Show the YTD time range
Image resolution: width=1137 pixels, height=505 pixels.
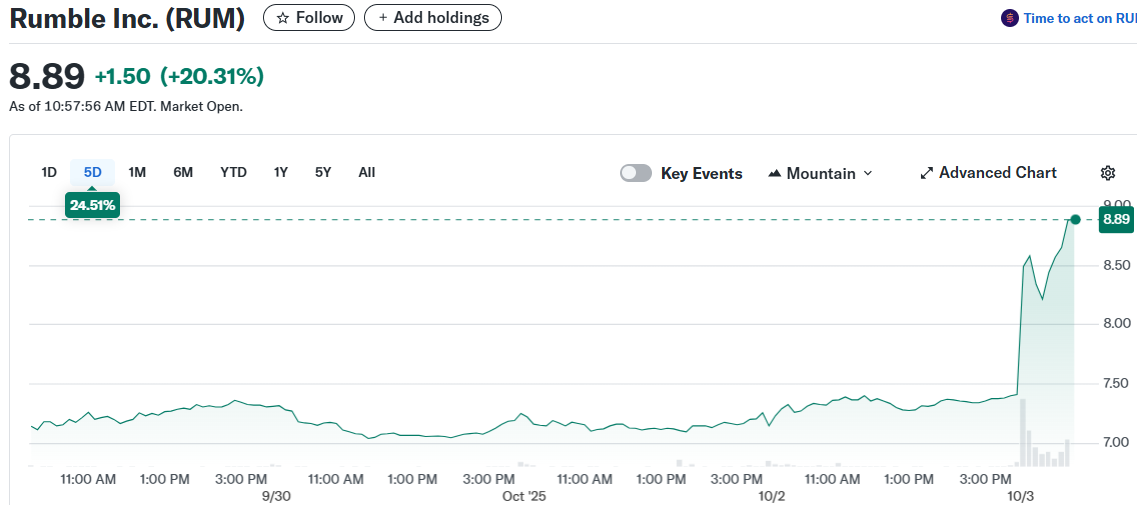coord(233,172)
